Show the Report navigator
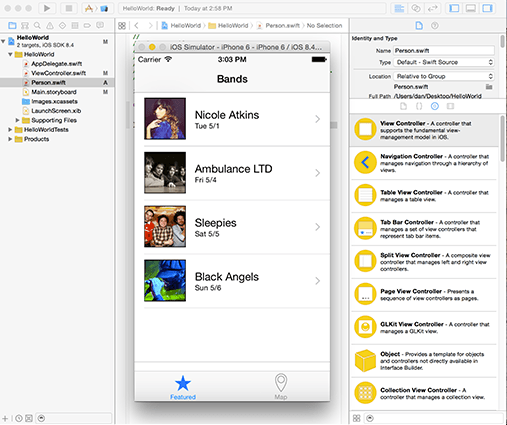The width and height of the screenshot is (507, 425). click(x=100, y=25)
